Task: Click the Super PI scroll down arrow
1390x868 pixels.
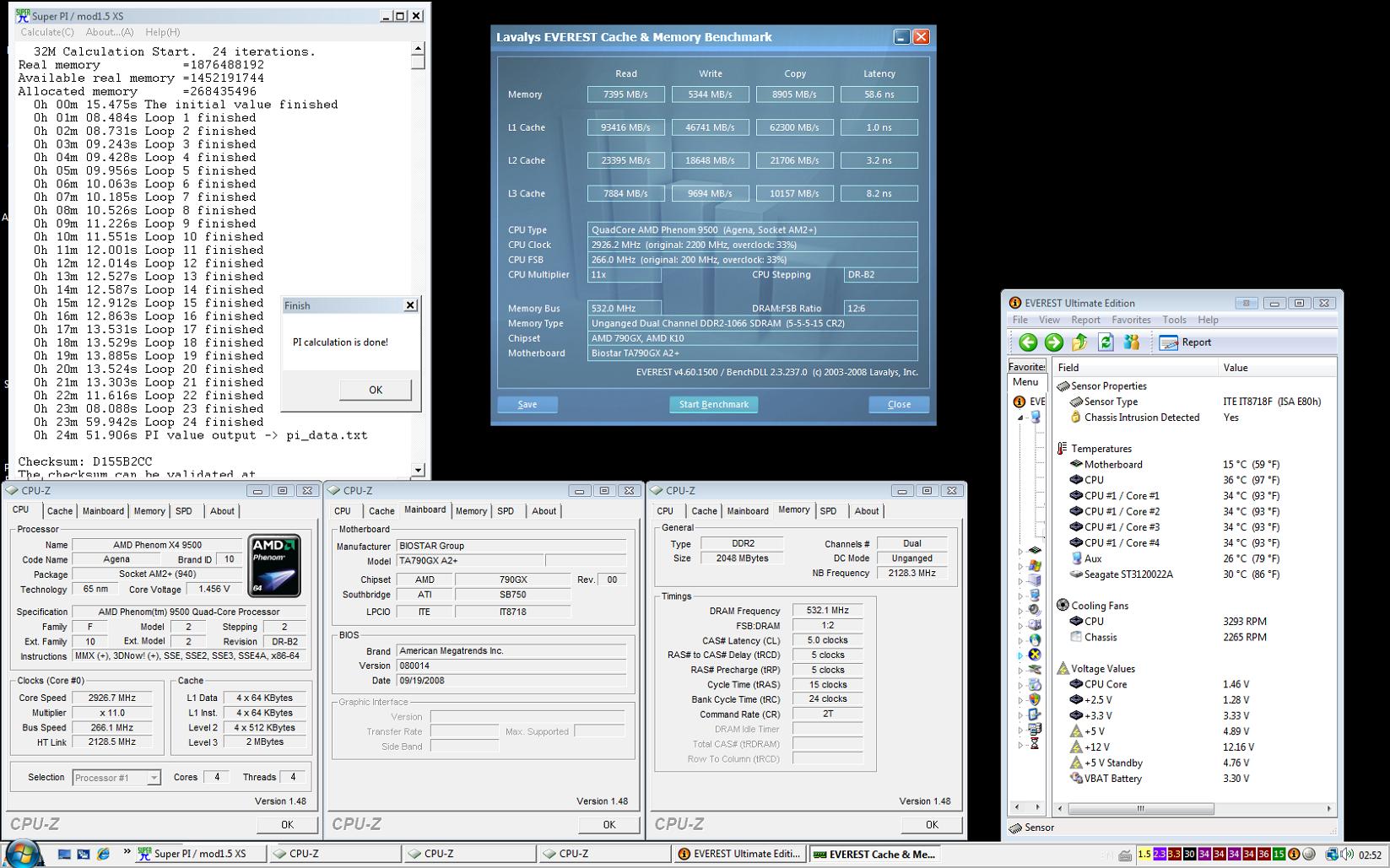Action: pyautogui.click(x=419, y=470)
